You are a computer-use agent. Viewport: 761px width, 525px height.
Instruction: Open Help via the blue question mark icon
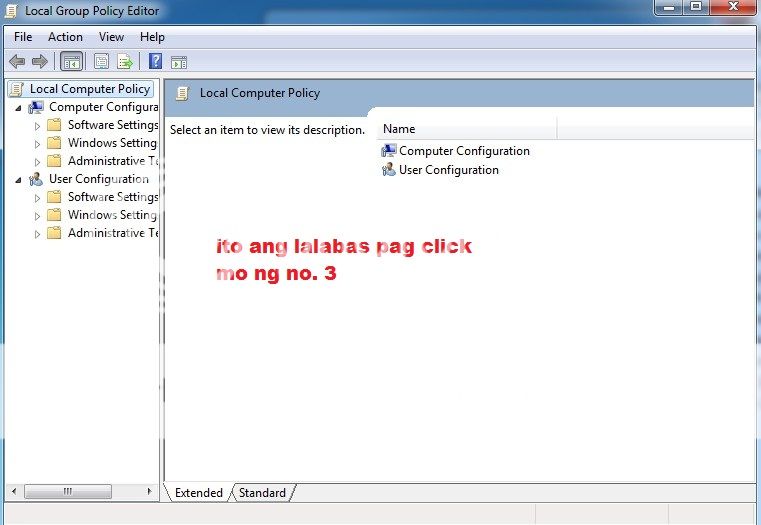pyautogui.click(x=155, y=61)
